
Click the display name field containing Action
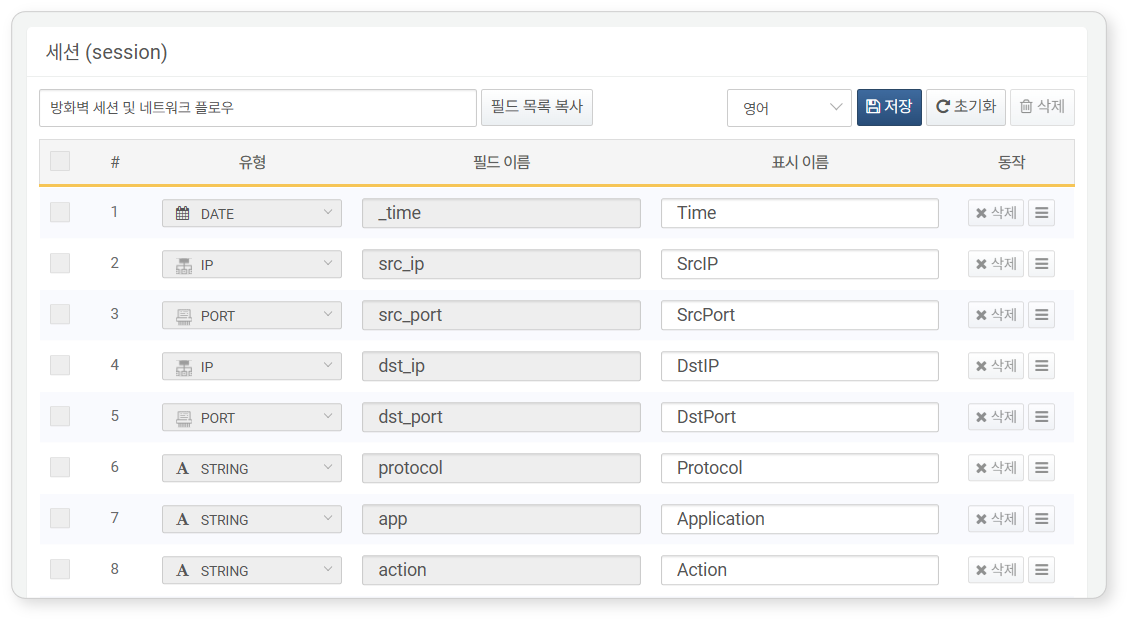[800, 570]
